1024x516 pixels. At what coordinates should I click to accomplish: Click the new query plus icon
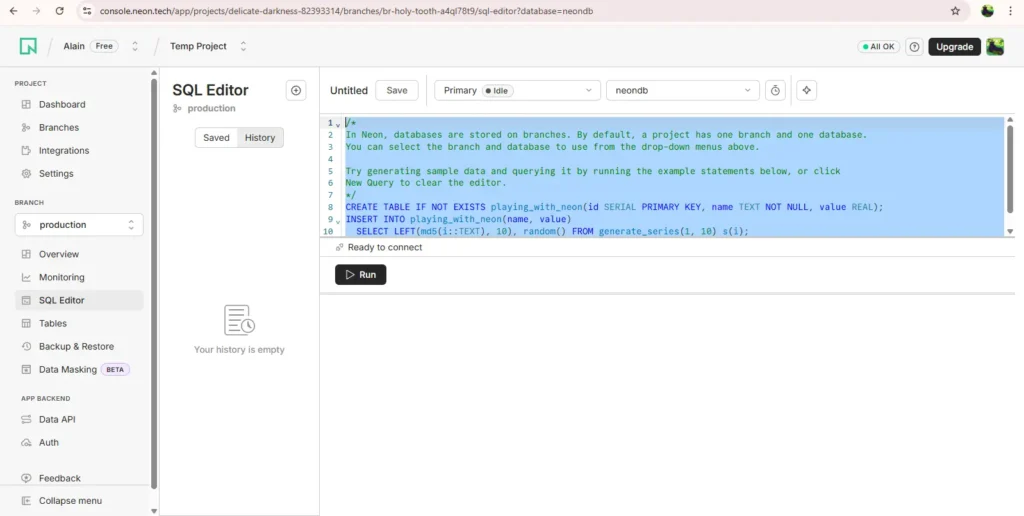(296, 90)
